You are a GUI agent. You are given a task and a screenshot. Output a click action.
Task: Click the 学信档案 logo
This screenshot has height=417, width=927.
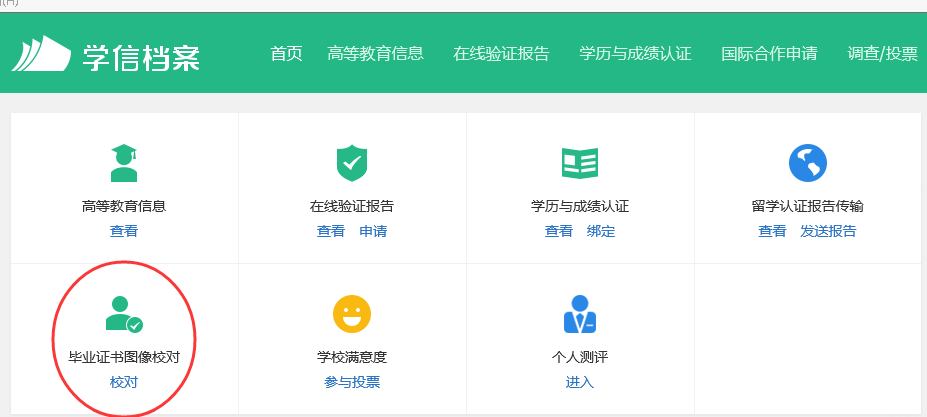click(106, 55)
